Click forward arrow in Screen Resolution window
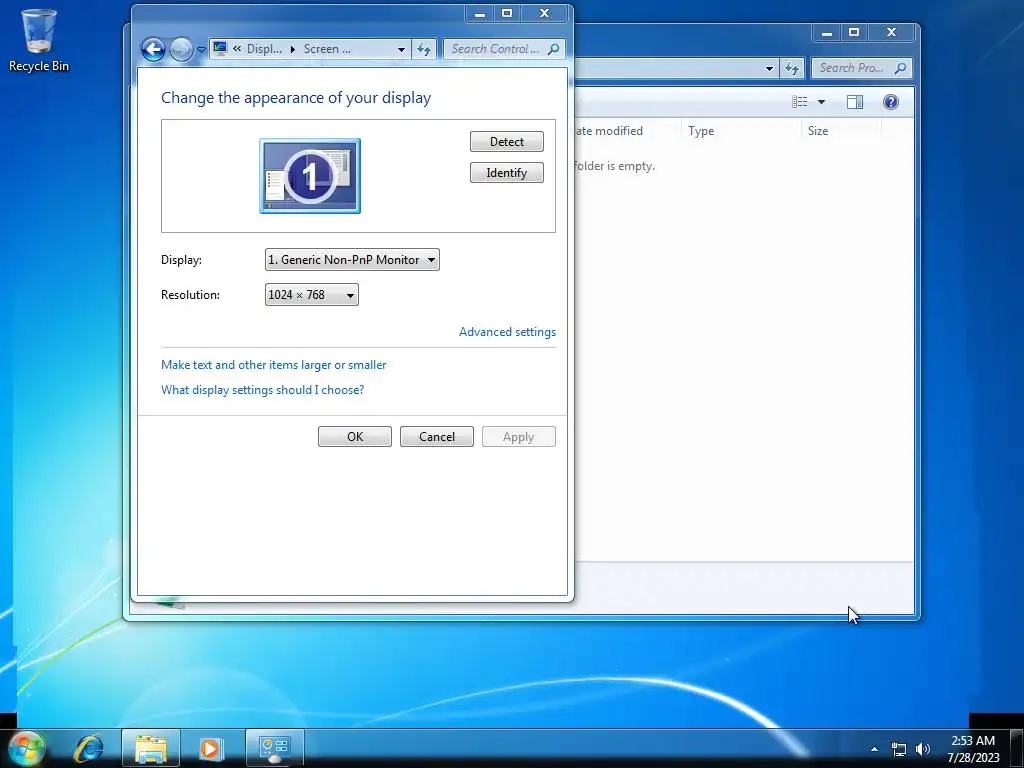 [x=181, y=49]
